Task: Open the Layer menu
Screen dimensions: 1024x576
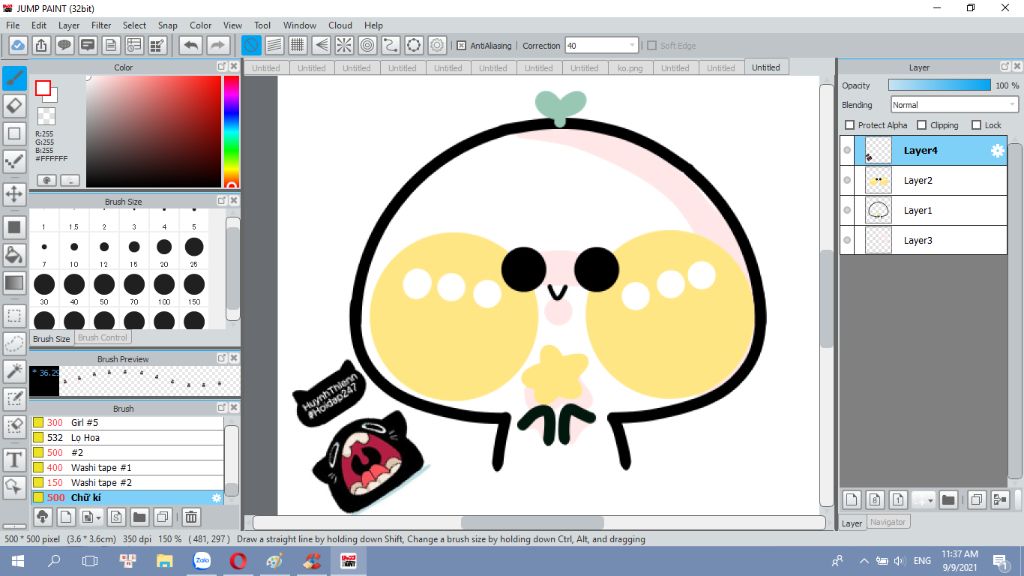Action: pos(69,25)
